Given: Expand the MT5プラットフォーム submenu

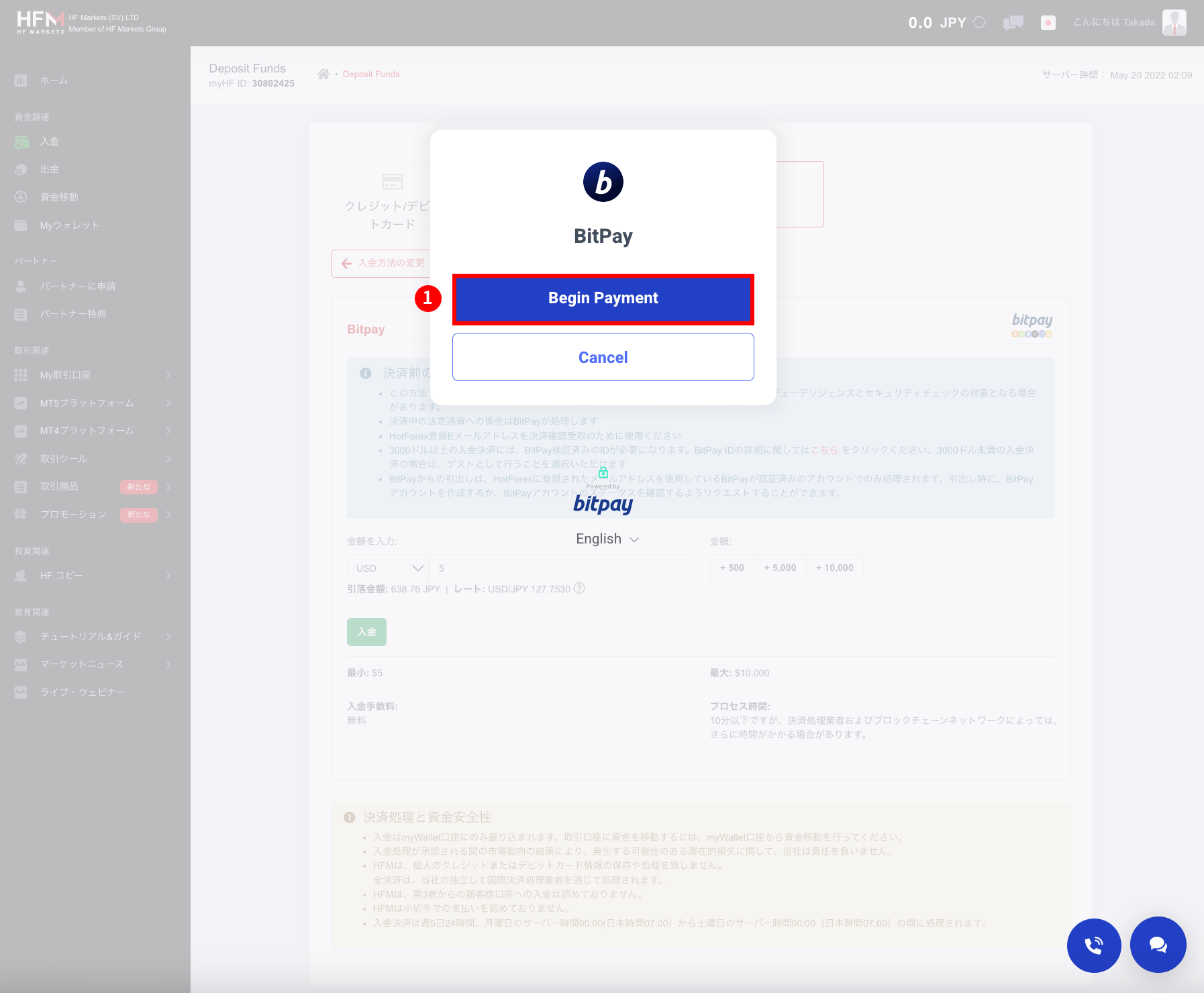Looking at the screenshot, I should (86, 403).
